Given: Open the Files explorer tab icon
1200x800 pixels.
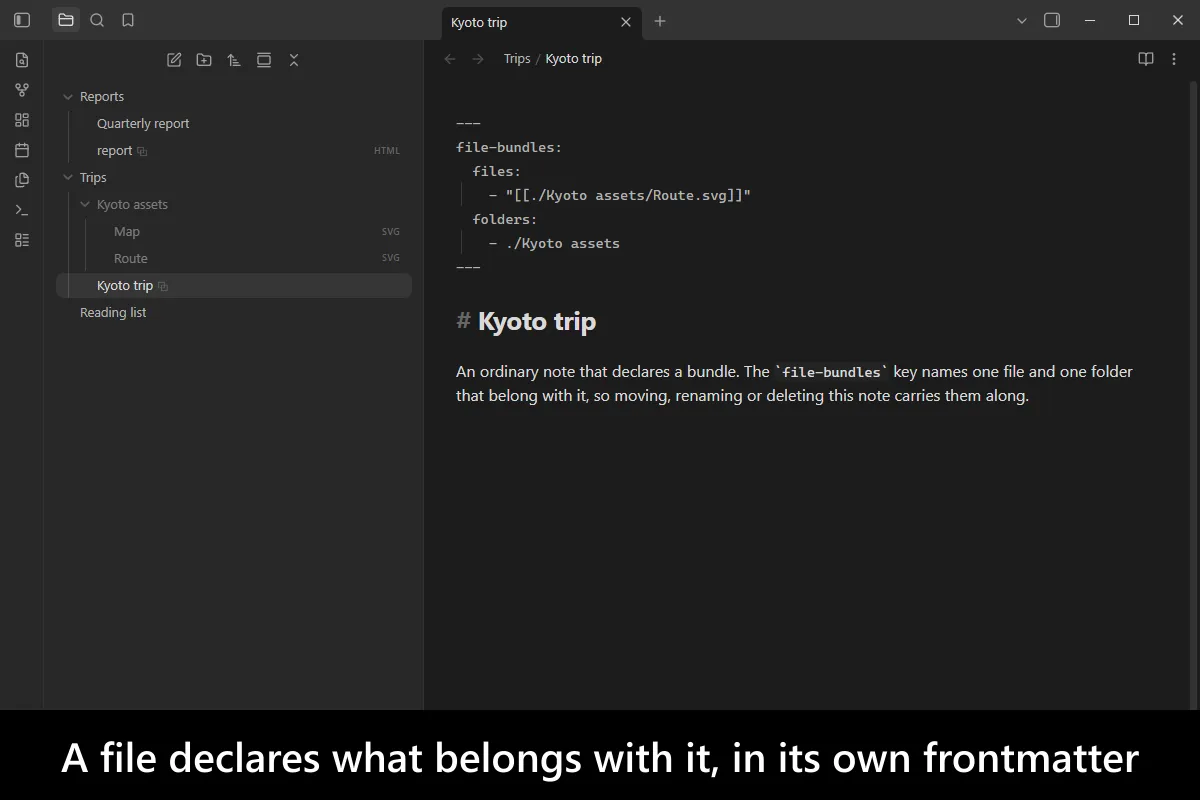Looking at the screenshot, I should [x=66, y=20].
